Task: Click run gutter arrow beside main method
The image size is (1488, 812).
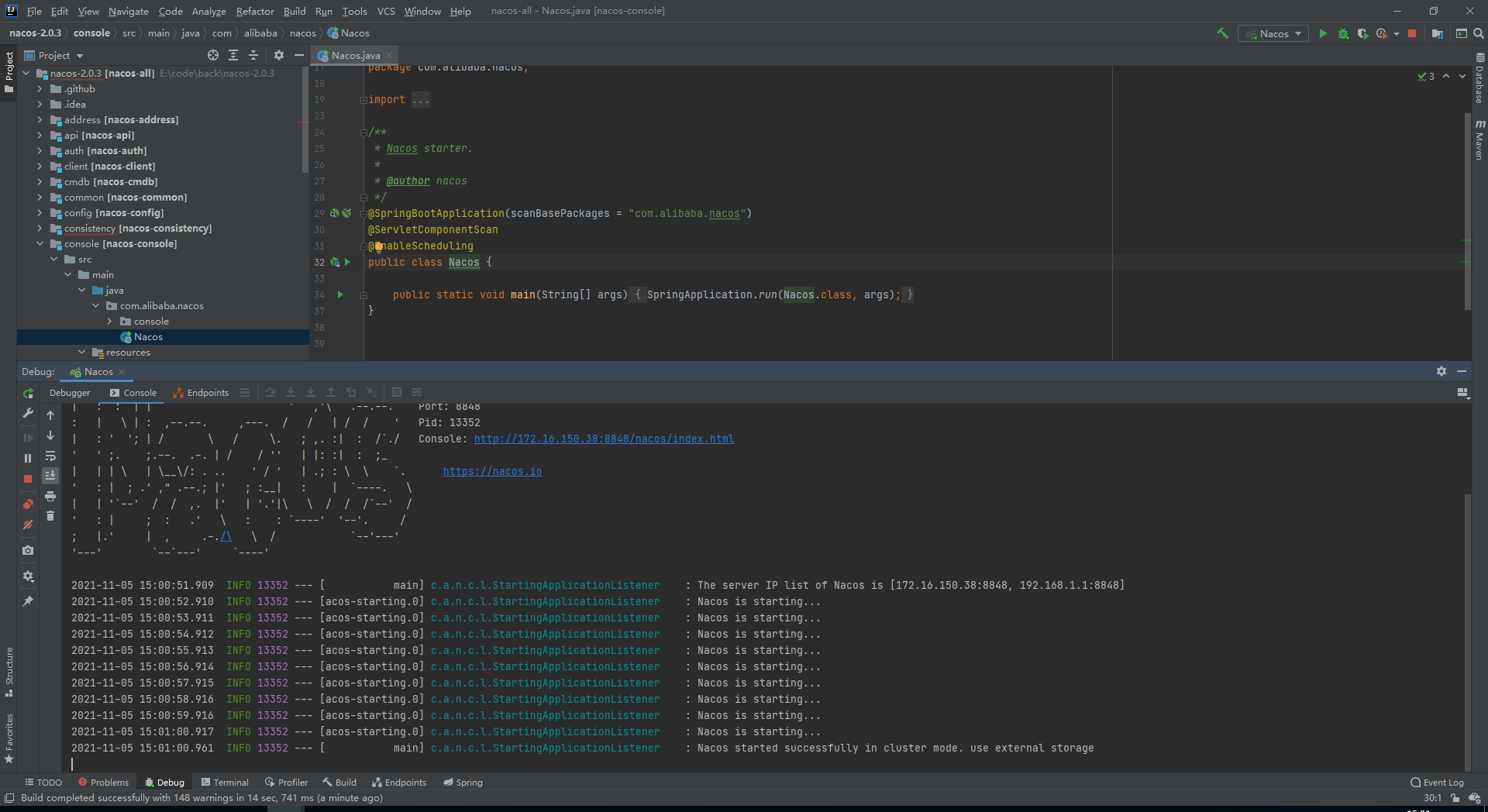Action: click(340, 294)
